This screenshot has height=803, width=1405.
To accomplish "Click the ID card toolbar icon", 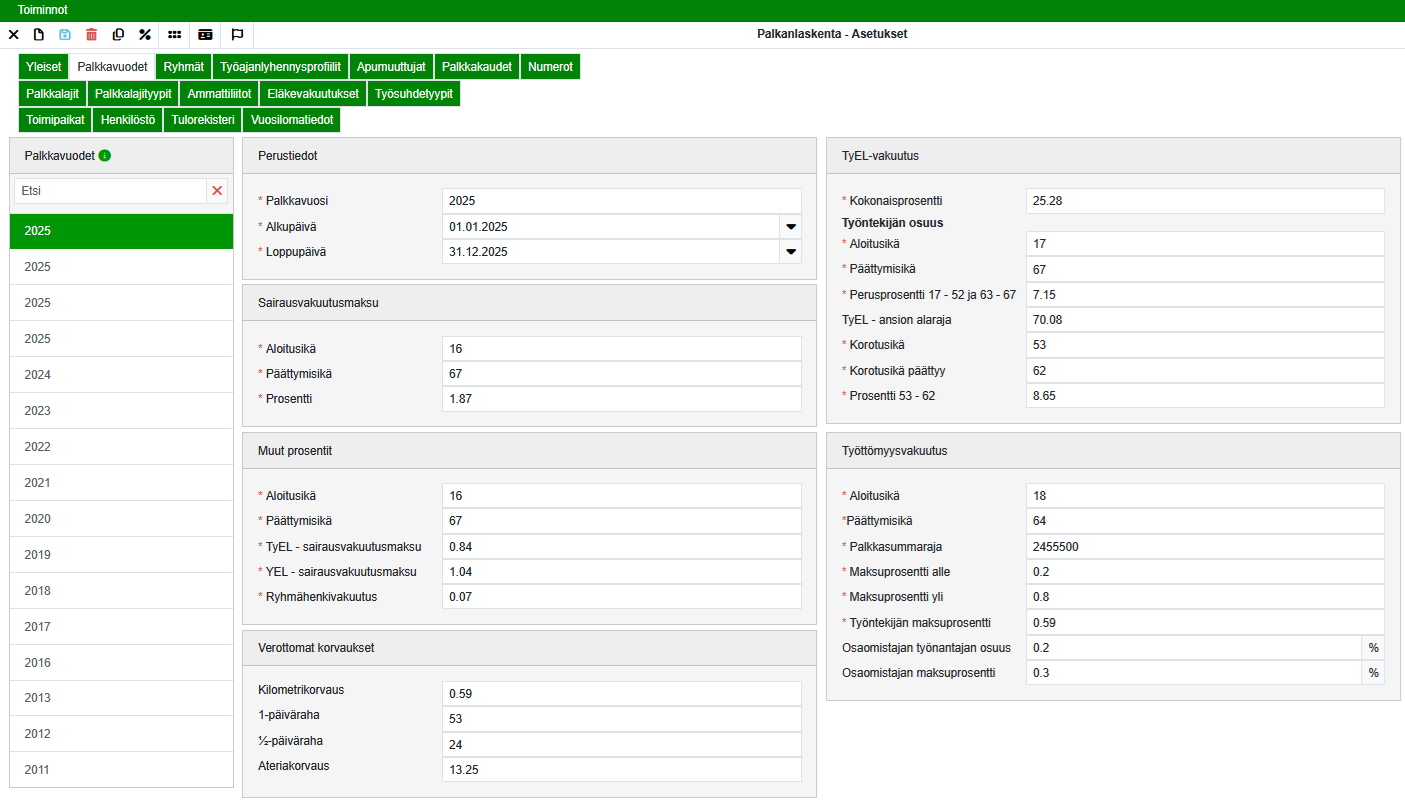I will [x=205, y=34].
